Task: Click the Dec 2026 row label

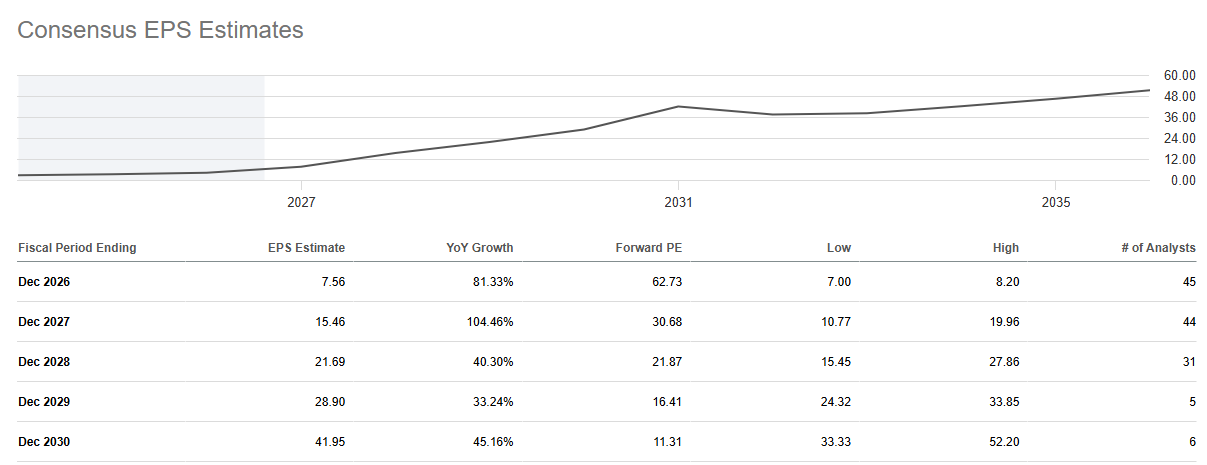Action: tap(44, 282)
